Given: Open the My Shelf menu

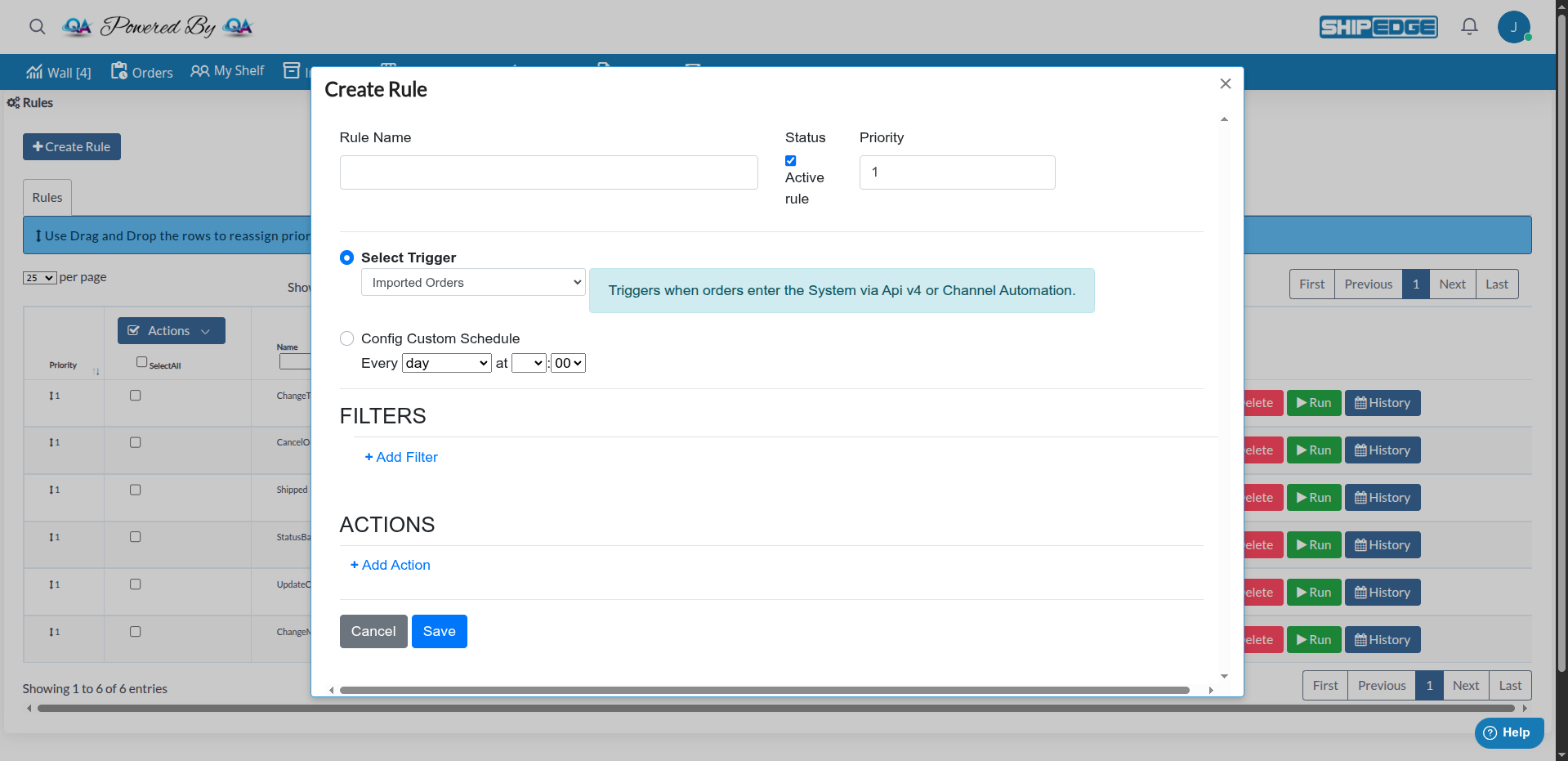Looking at the screenshot, I should pyautogui.click(x=228, y=71).
